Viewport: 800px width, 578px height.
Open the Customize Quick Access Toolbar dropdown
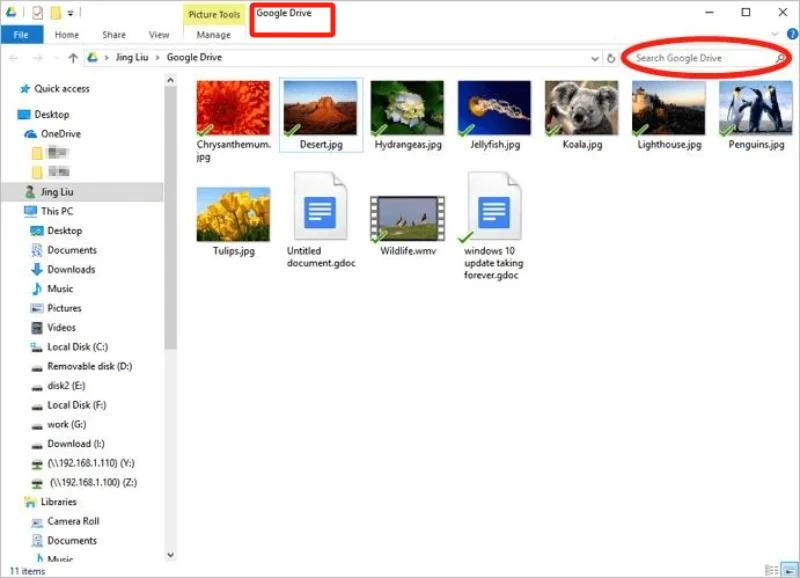tap(72, 13)
